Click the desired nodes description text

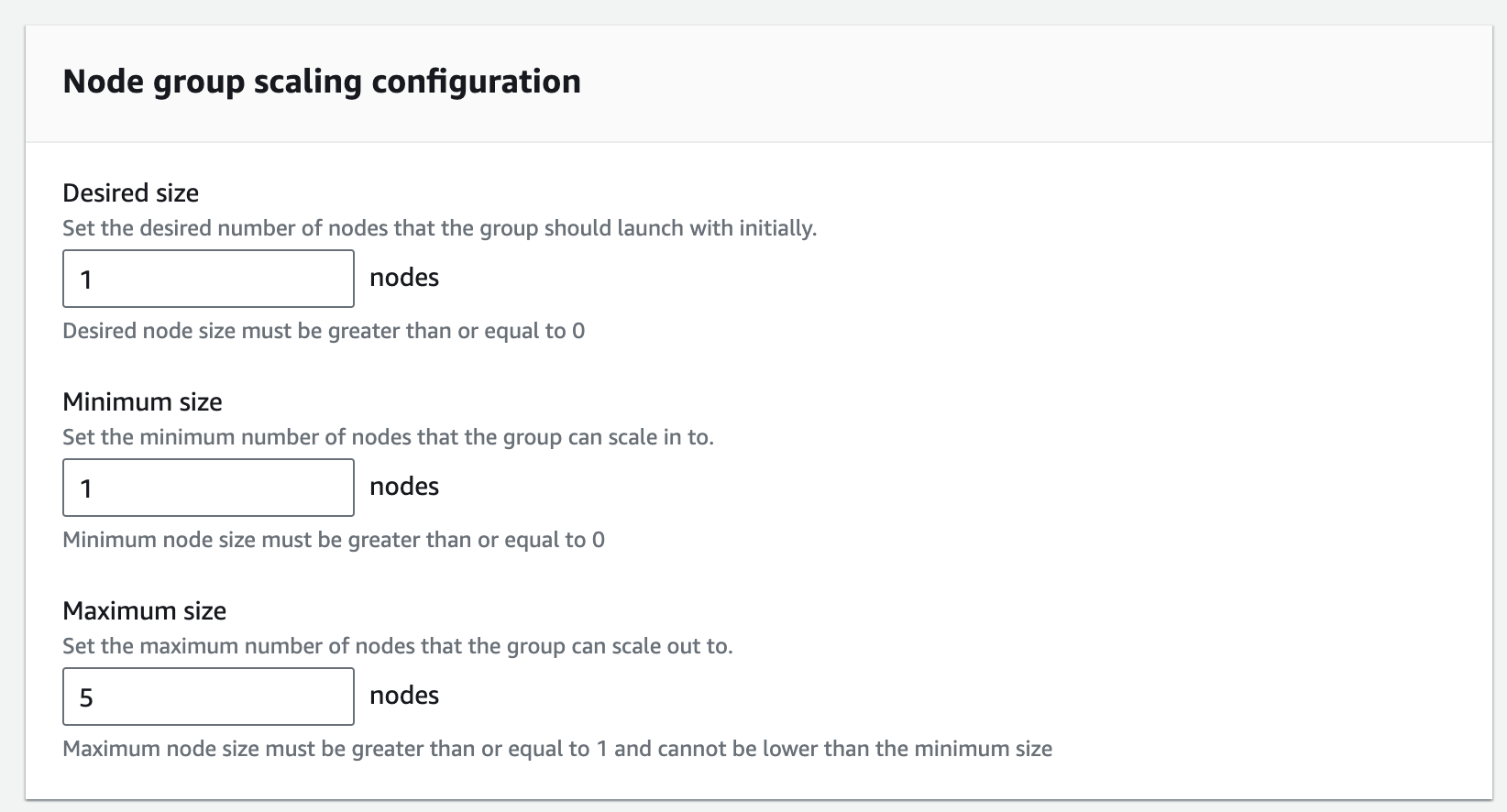[438, 228]
